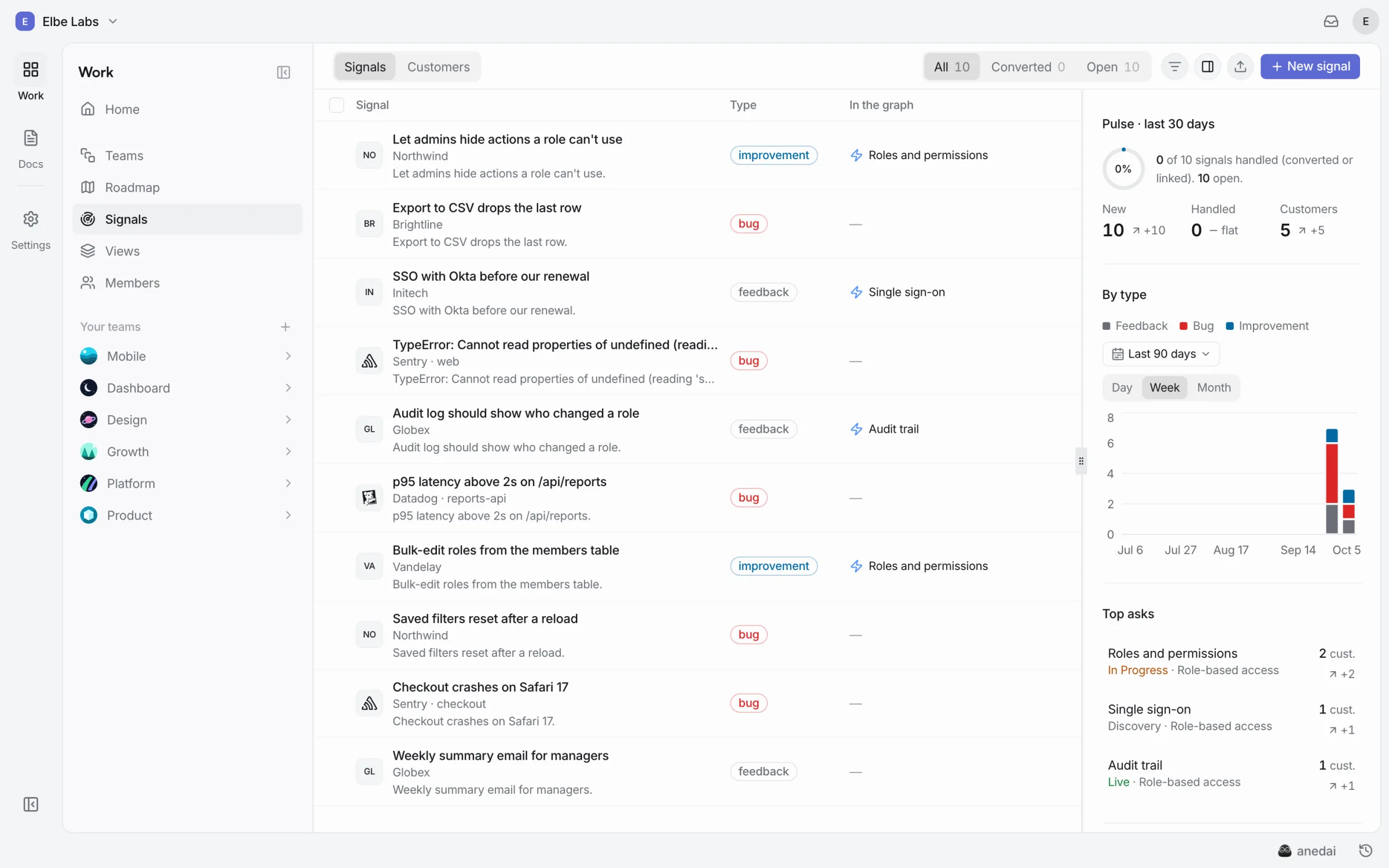Expand the Mobile team chevron
Screen dimensions: 1389x868
(288, 356)
